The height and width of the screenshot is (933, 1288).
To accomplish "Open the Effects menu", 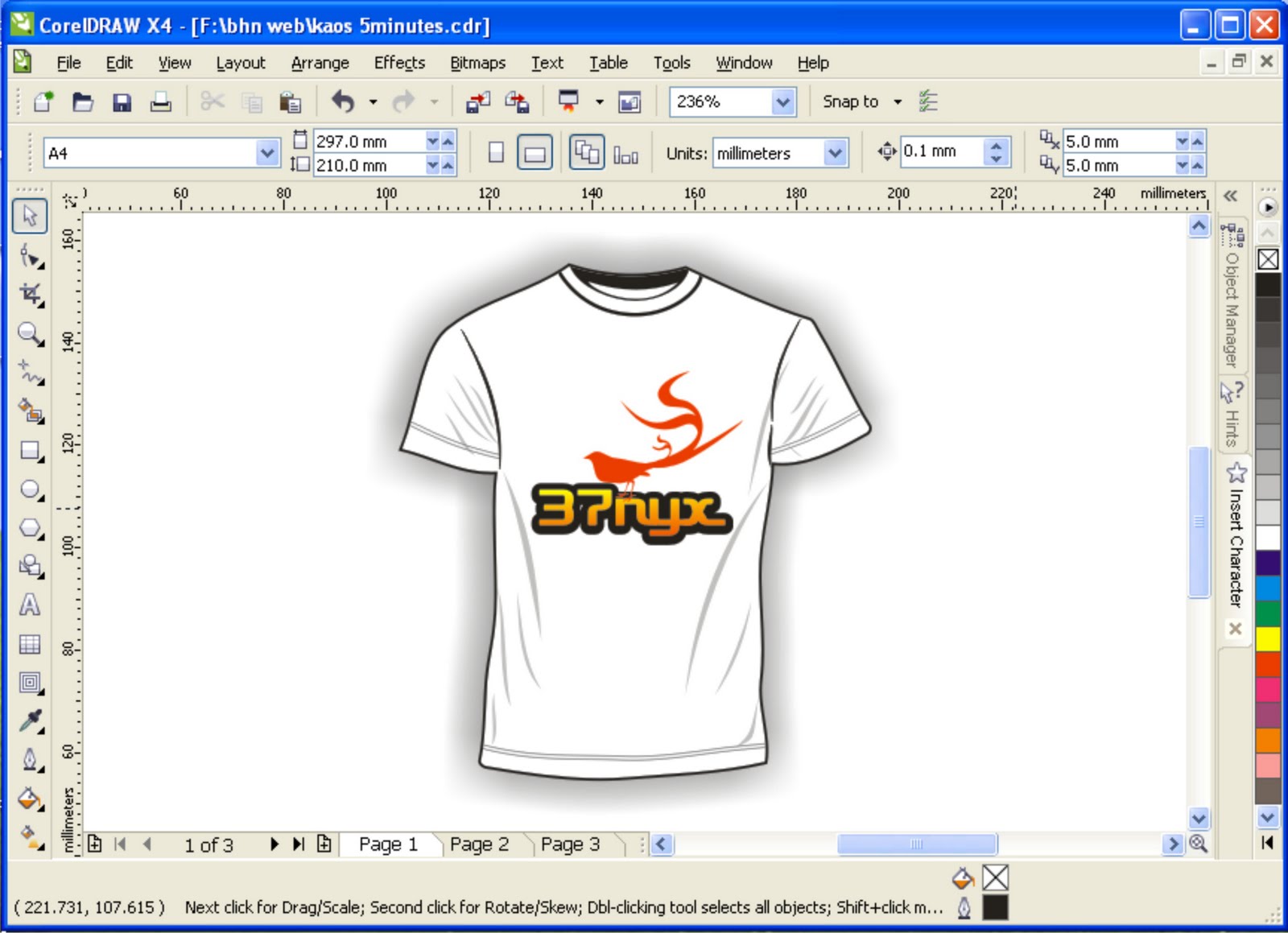I will [399, 63].
